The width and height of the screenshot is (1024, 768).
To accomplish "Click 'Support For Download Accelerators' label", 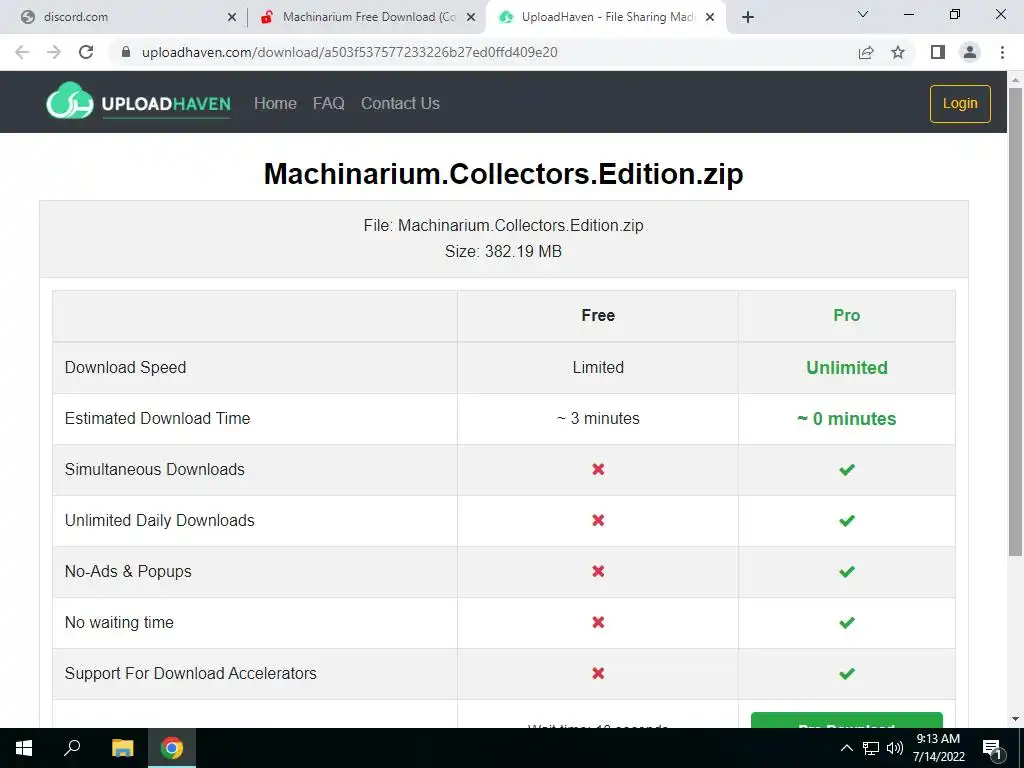I will click(x=191, y=673).
